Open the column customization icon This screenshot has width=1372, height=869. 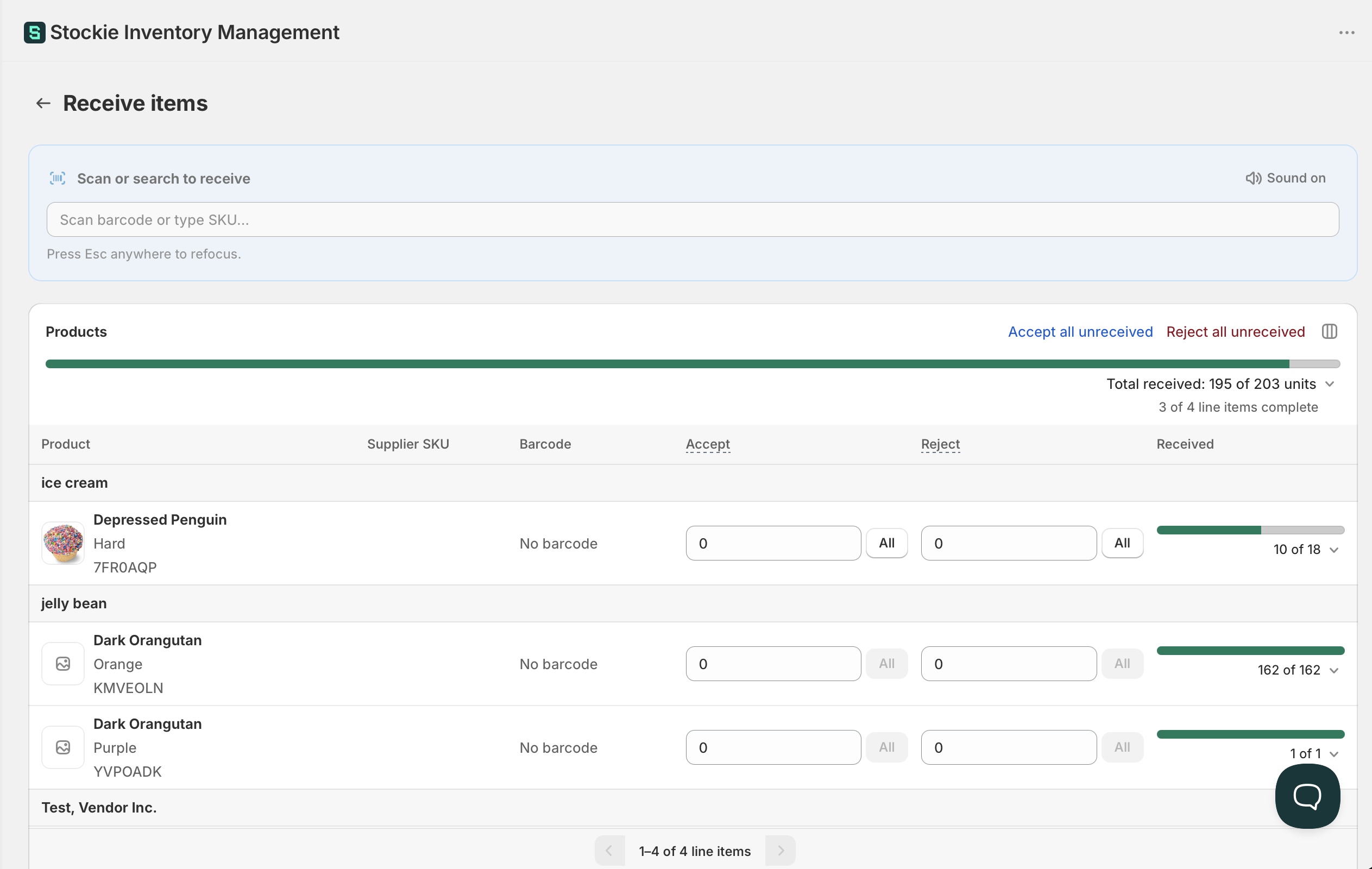pos(1329,332)
